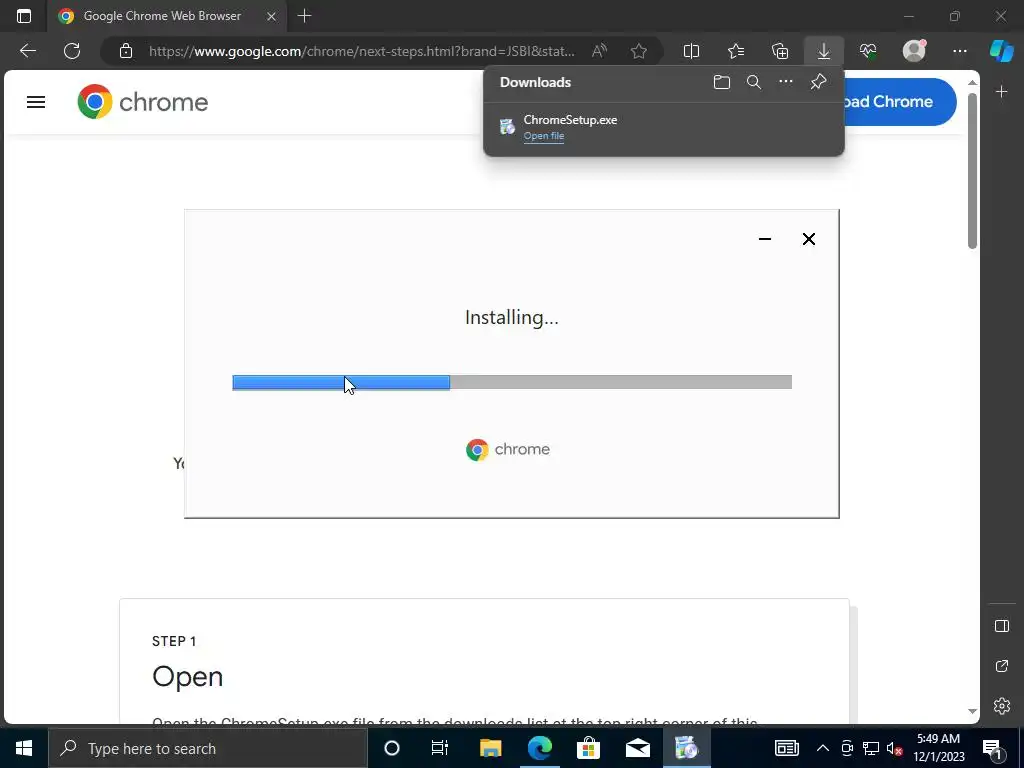The width and height of the screenshot is (1024, 768).
Task: Select ChromeSetup.exe download entry
Action: coord(664,127)
